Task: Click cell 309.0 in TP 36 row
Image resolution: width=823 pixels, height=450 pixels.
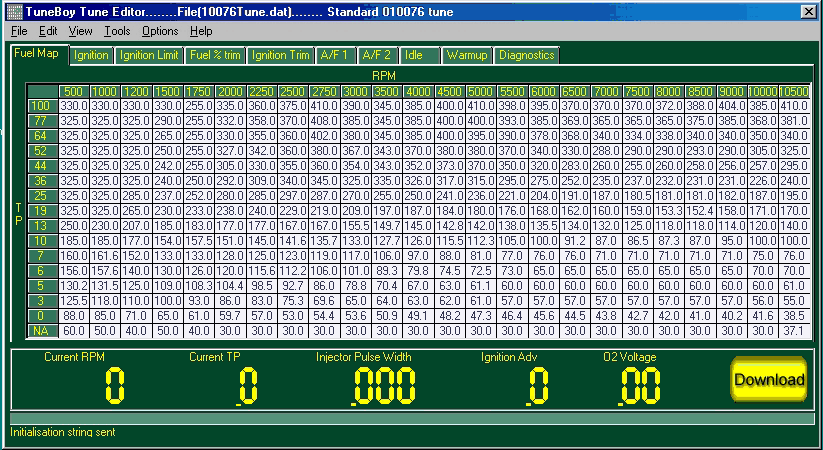Action: tap(262, 181)
